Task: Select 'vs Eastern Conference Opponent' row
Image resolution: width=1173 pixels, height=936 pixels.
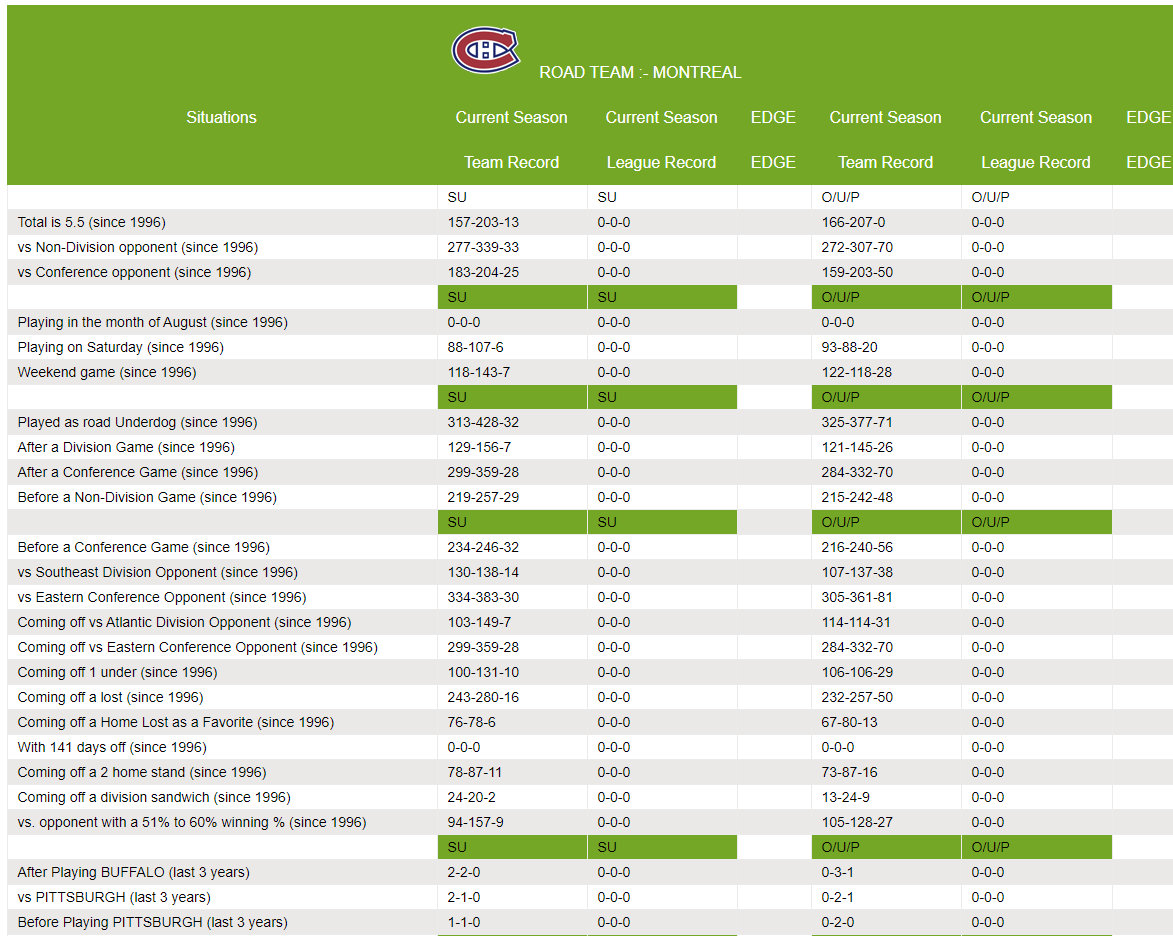Action: coord(589,597)
